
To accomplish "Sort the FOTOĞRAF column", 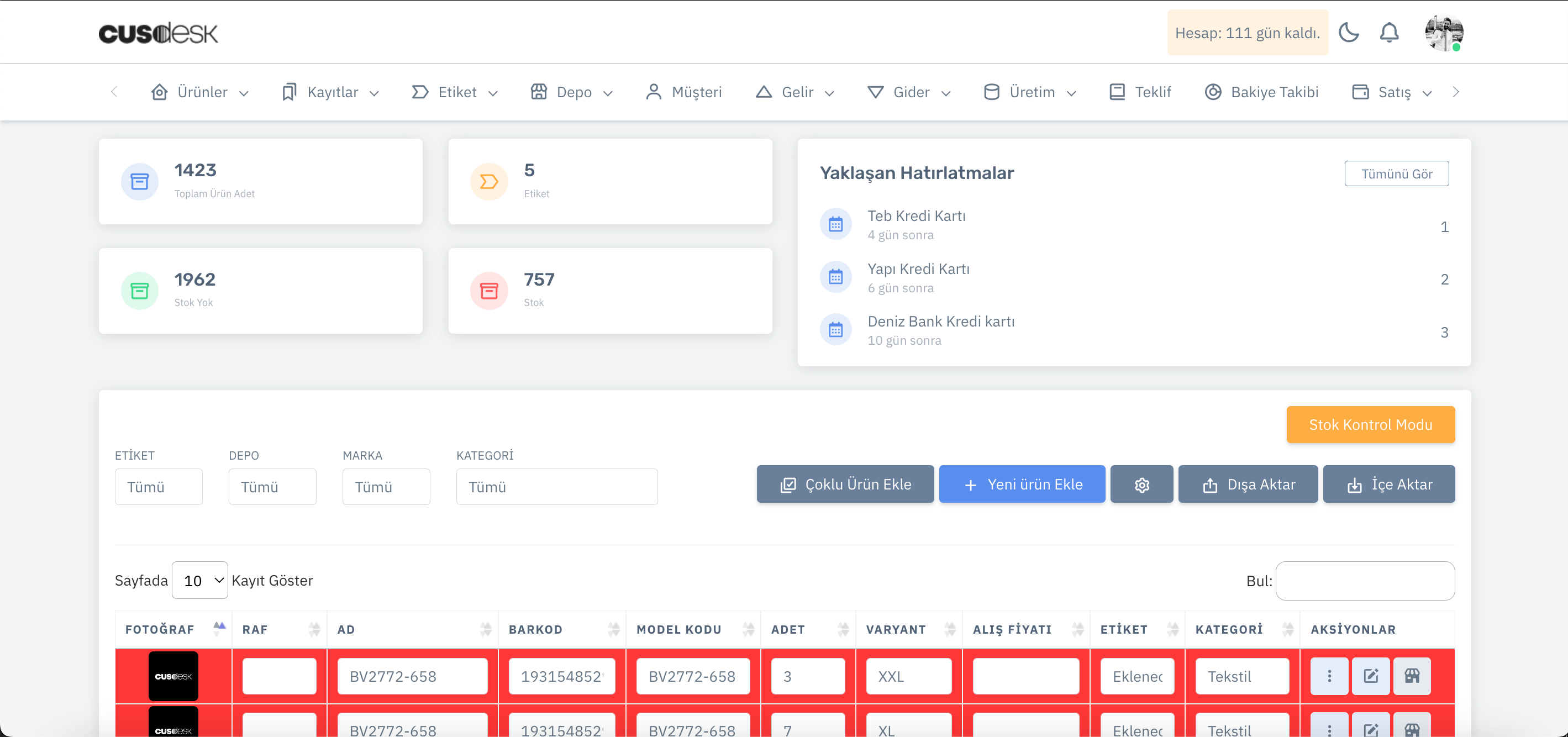I will 219,628.
